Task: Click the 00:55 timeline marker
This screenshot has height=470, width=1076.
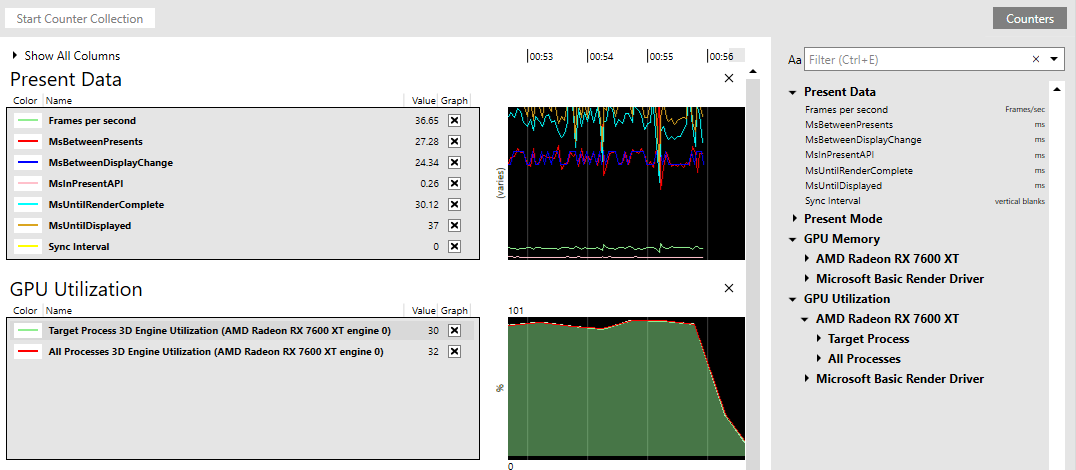Action: pos(662,57)
